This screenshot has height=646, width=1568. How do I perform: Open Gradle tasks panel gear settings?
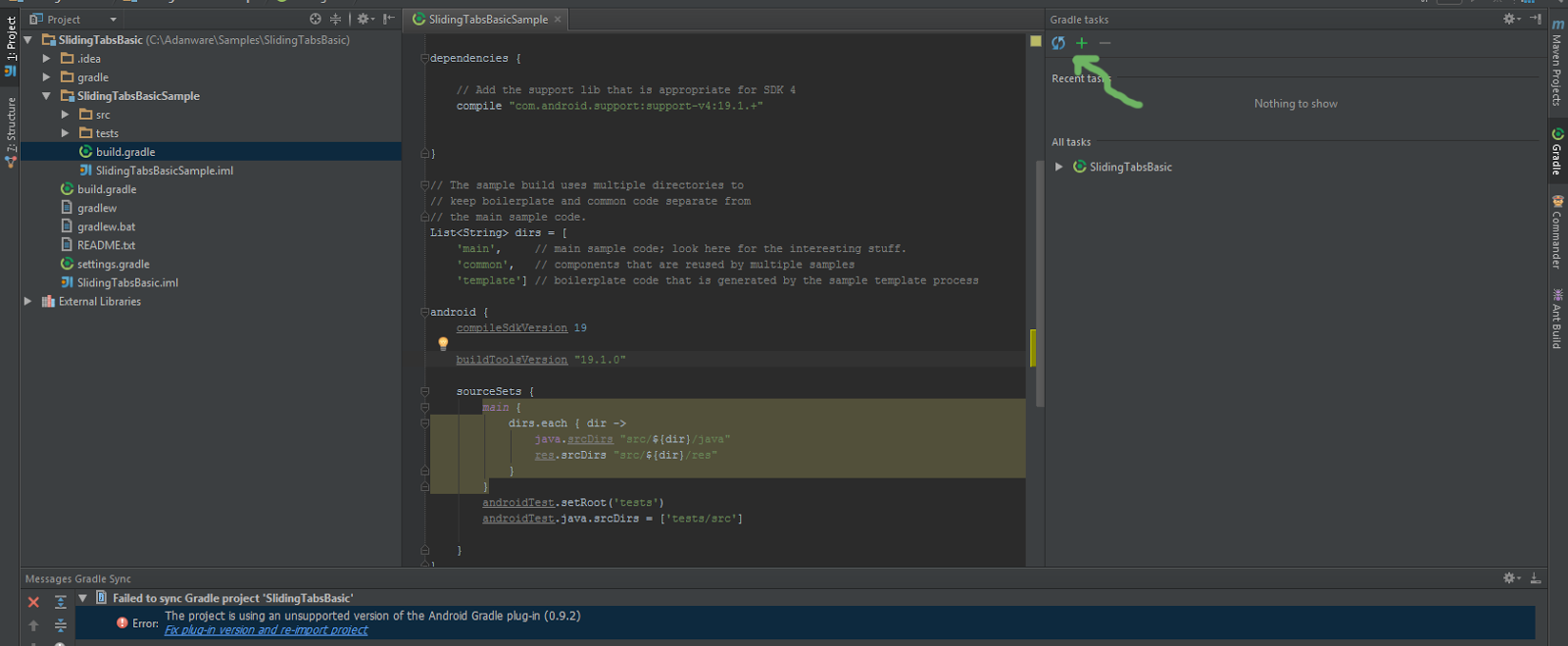pos(1512,19)
